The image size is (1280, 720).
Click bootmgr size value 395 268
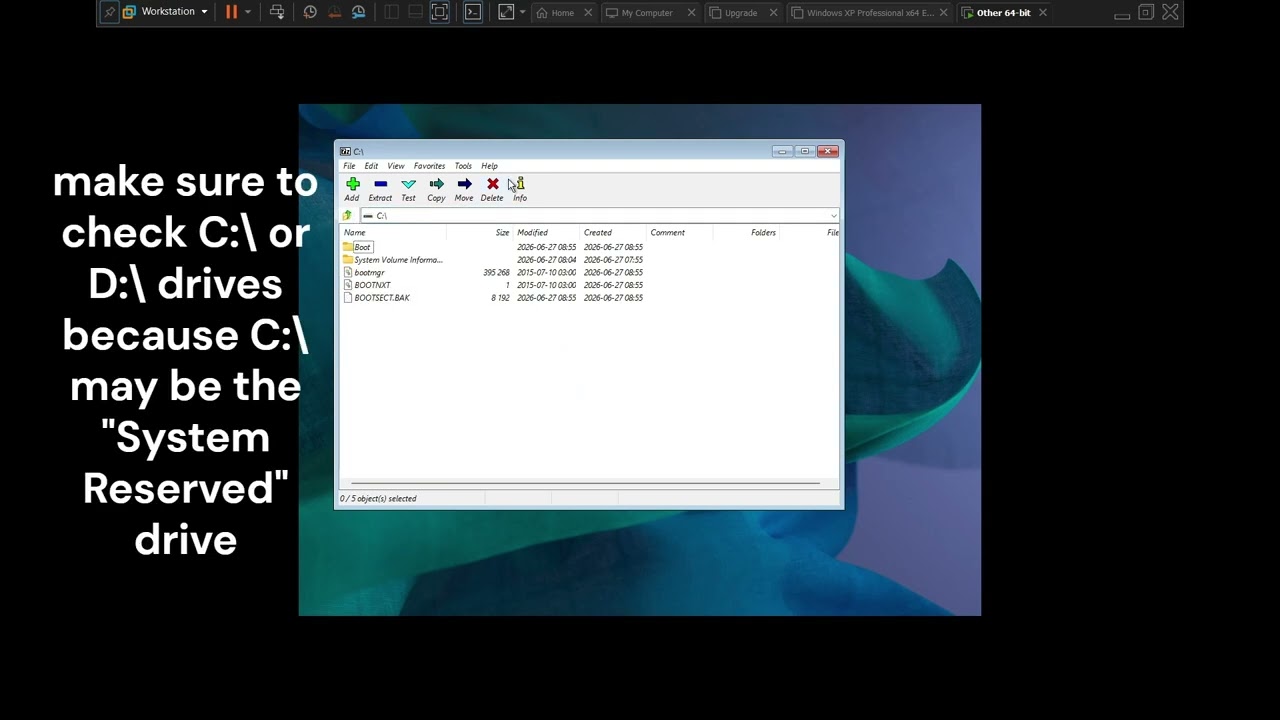pyautogui.click(x=496, y=273)
